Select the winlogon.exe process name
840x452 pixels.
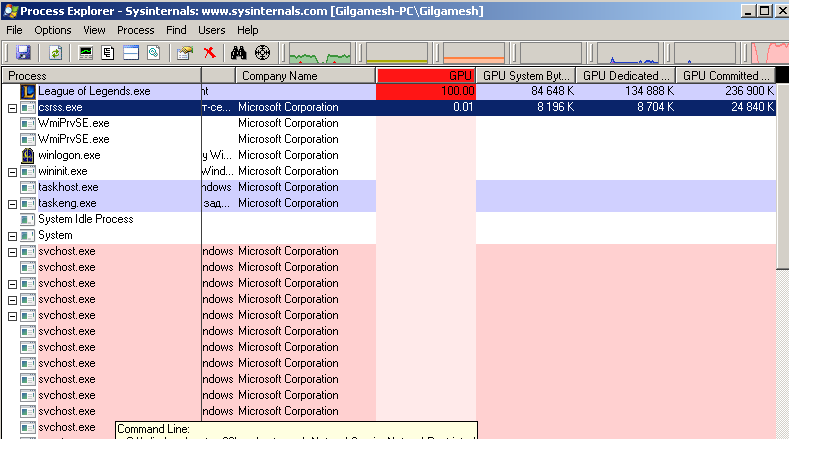click(69, 155)
